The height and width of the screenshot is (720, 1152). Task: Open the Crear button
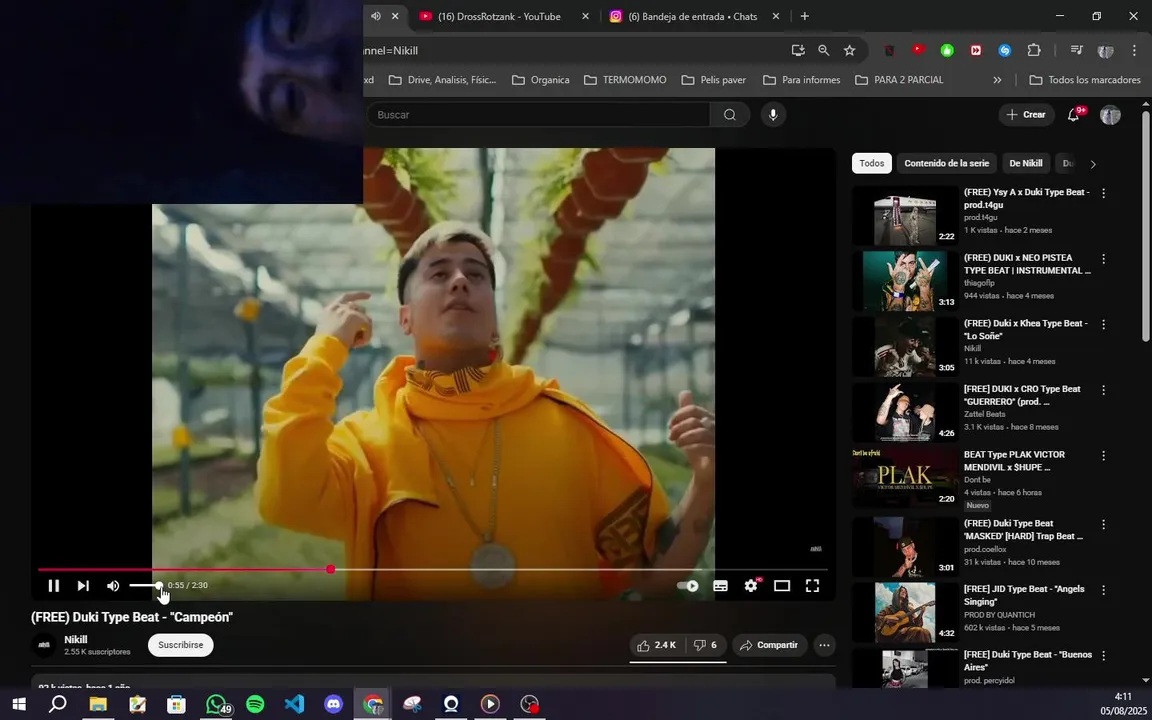point(1026,115)
